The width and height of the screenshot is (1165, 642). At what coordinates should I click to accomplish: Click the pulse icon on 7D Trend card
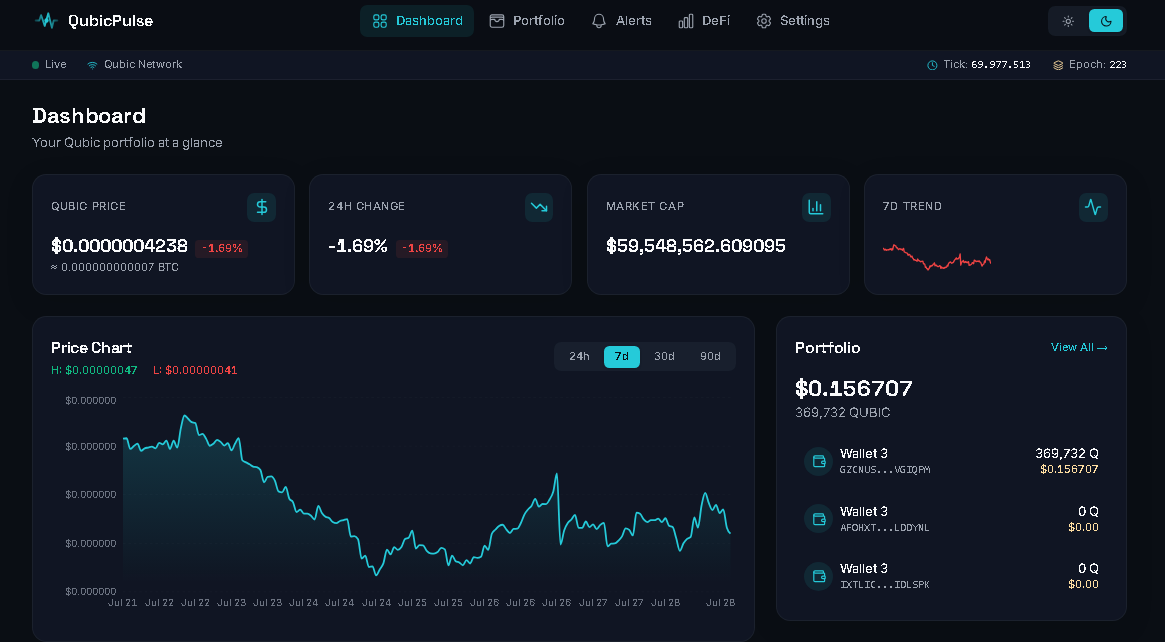1093,207
